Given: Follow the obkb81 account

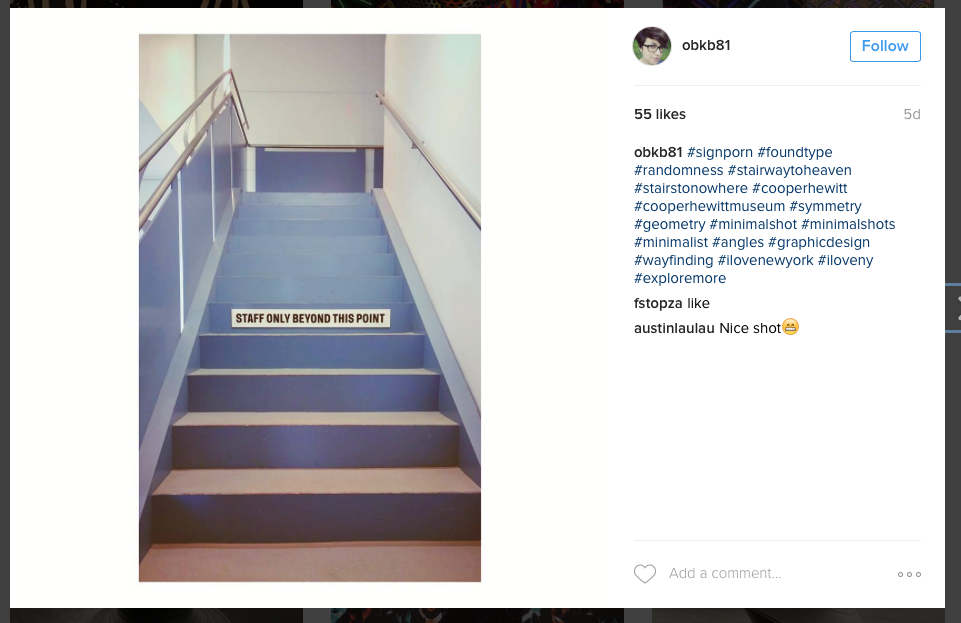Looking at the screenshot, I should click(x=885, y=46).
